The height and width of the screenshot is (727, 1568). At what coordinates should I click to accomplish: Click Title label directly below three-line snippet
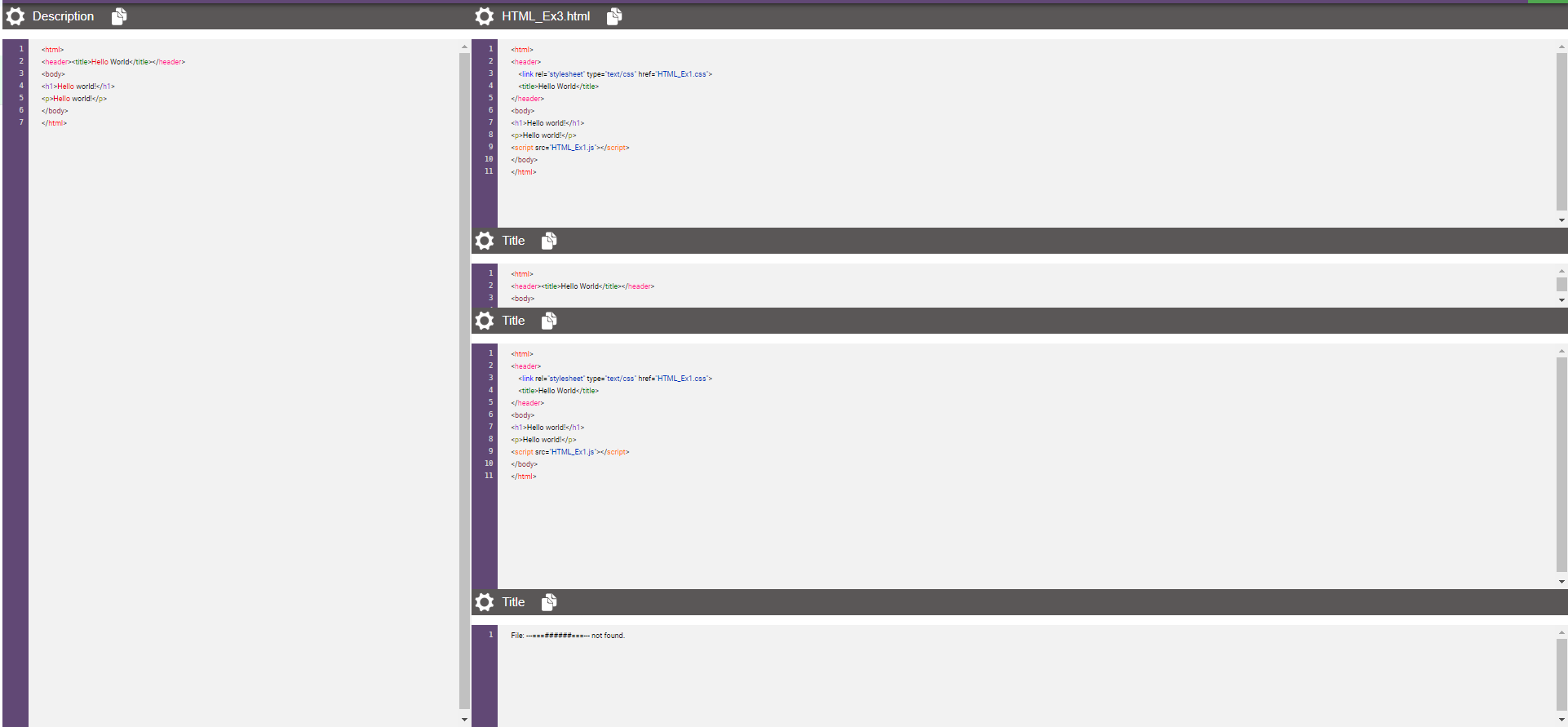(x=513, y=321)
